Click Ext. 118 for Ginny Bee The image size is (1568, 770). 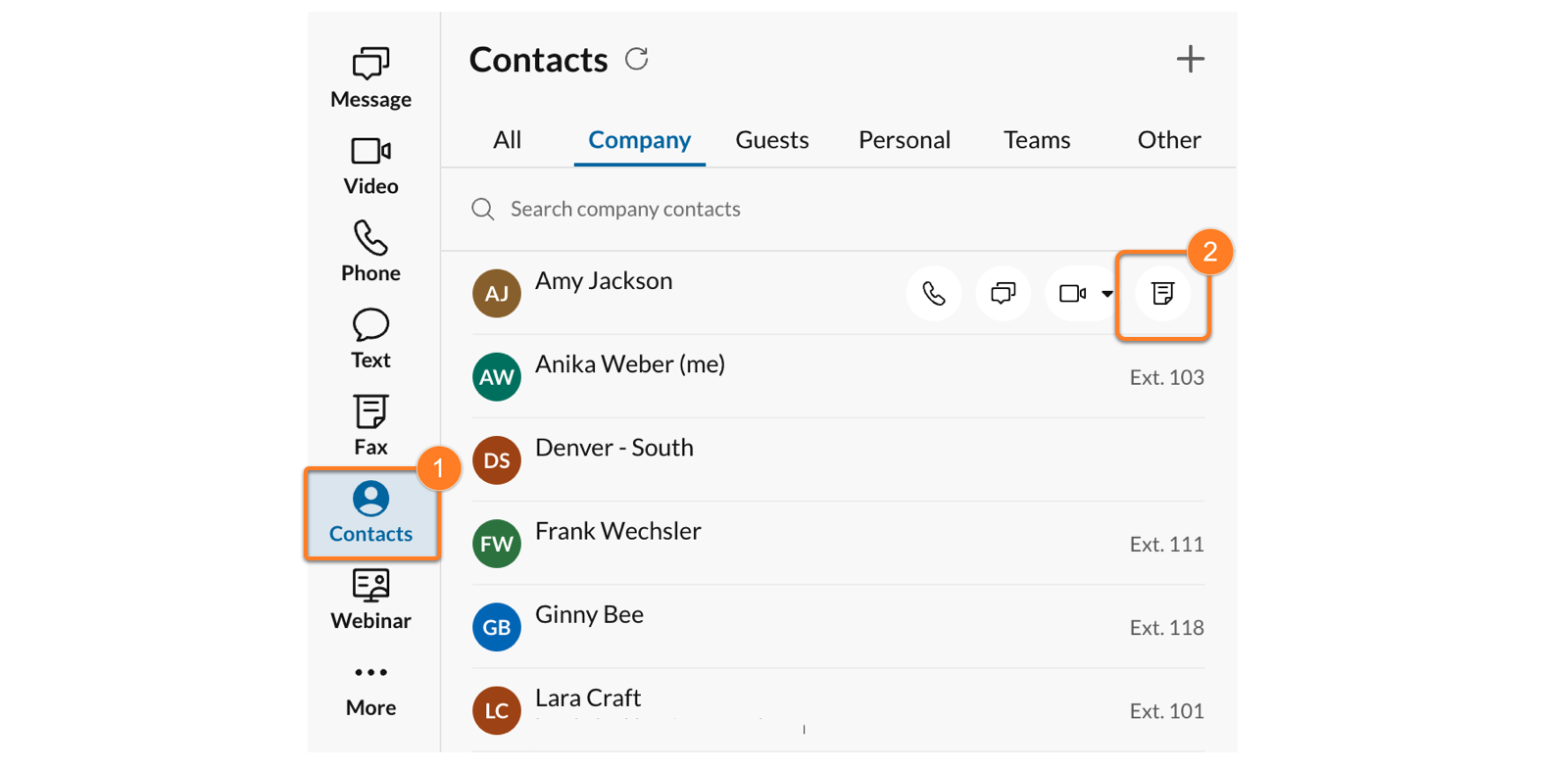pos(1166,627)
